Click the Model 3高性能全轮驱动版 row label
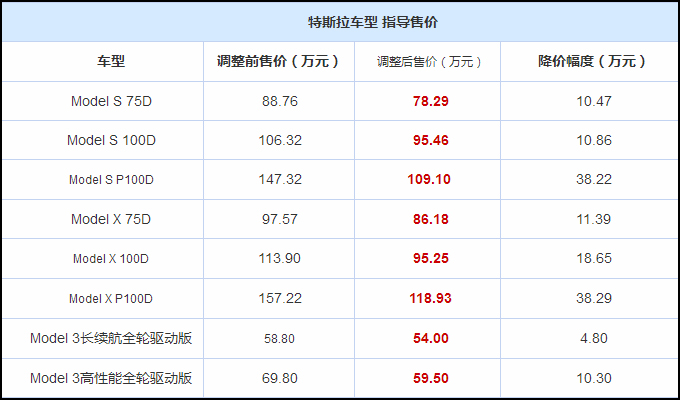The image size is (680, 400). (111, 378)
